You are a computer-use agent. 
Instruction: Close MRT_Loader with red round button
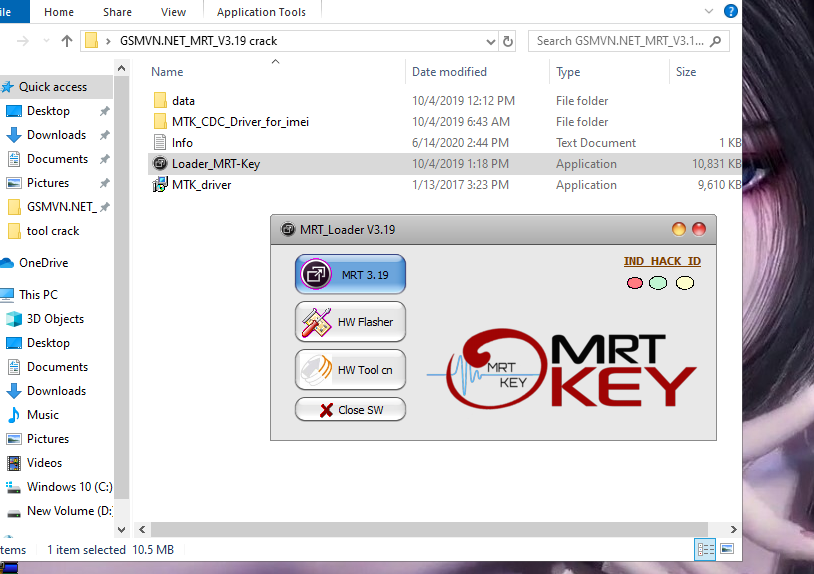tap(699, 229)
